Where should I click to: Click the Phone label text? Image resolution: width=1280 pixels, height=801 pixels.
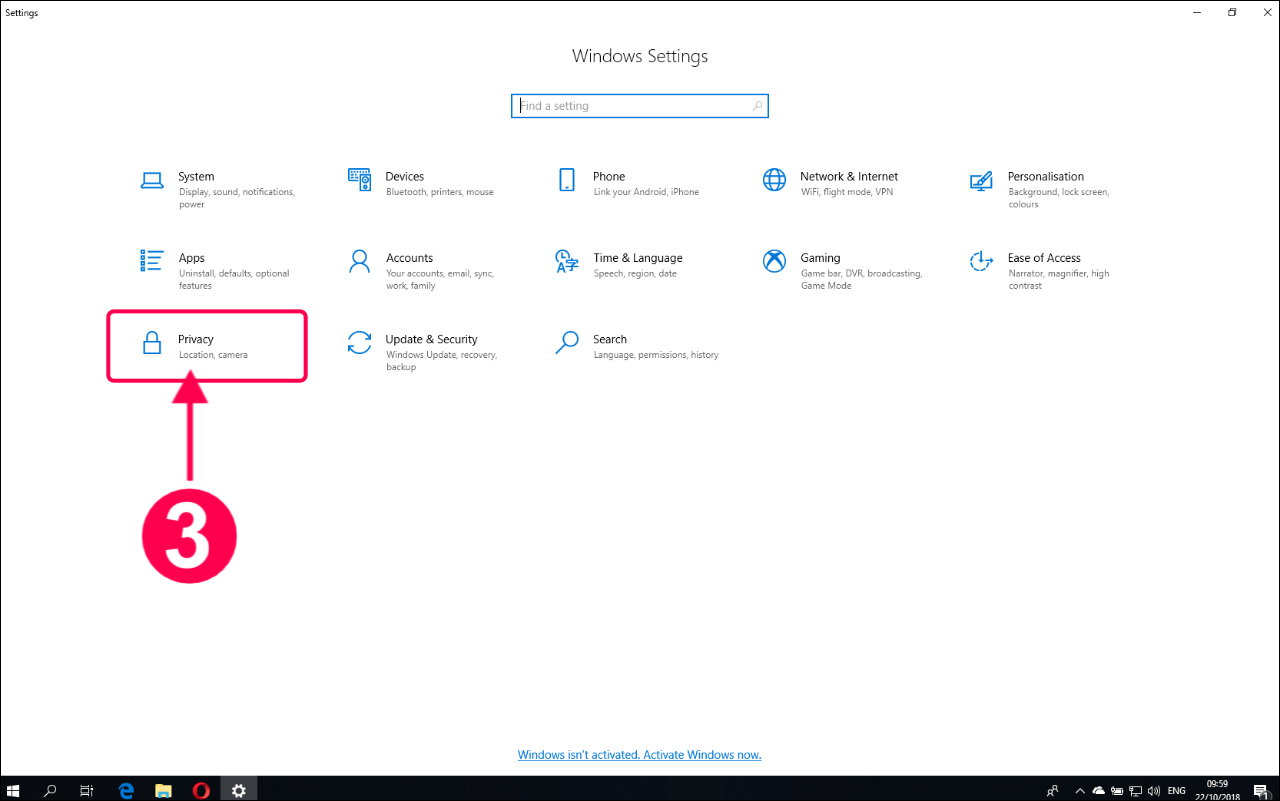[609, 176]
